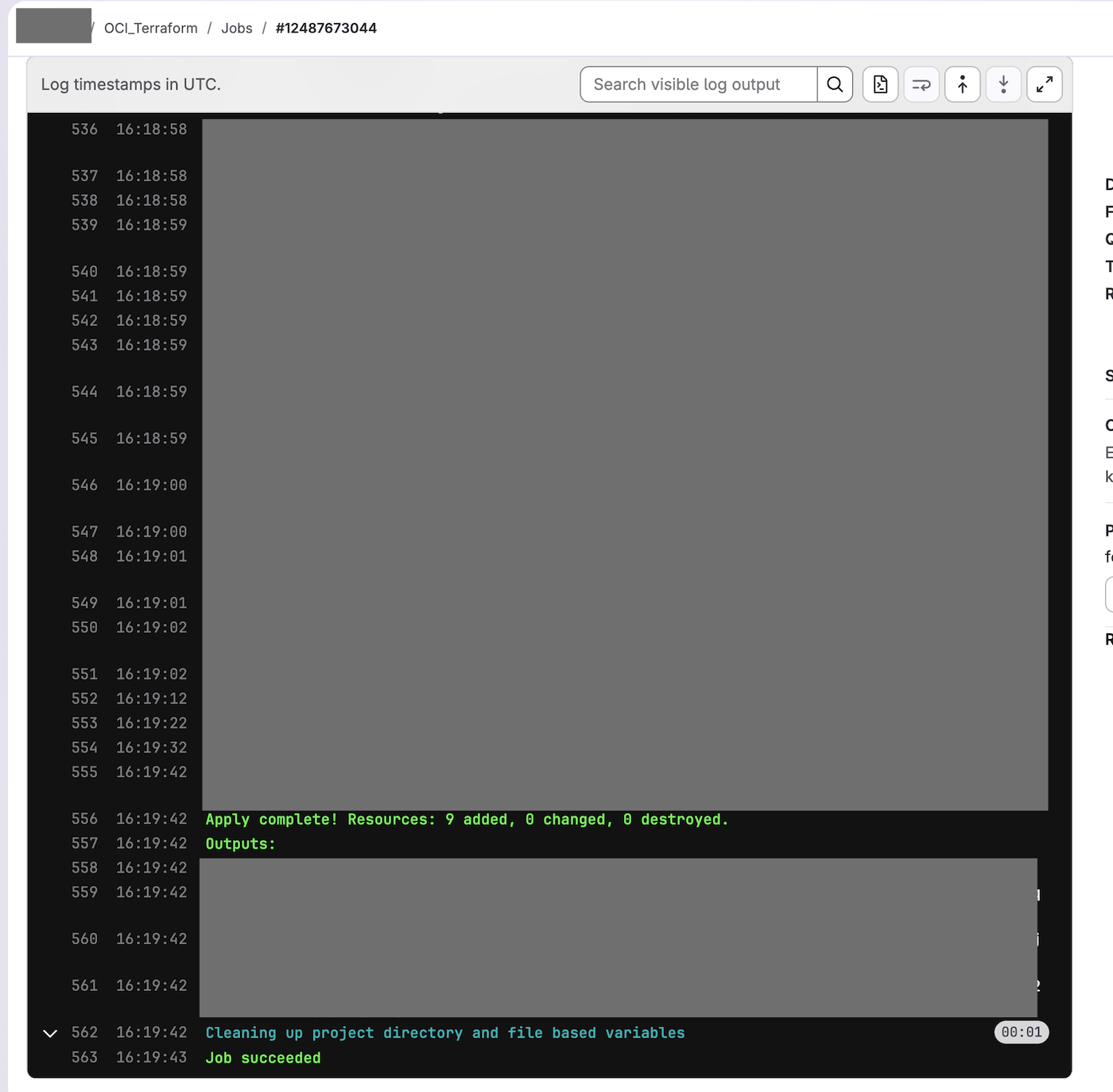Click the search magnifier button
Screen dimensions: 1113x1092
835,84
